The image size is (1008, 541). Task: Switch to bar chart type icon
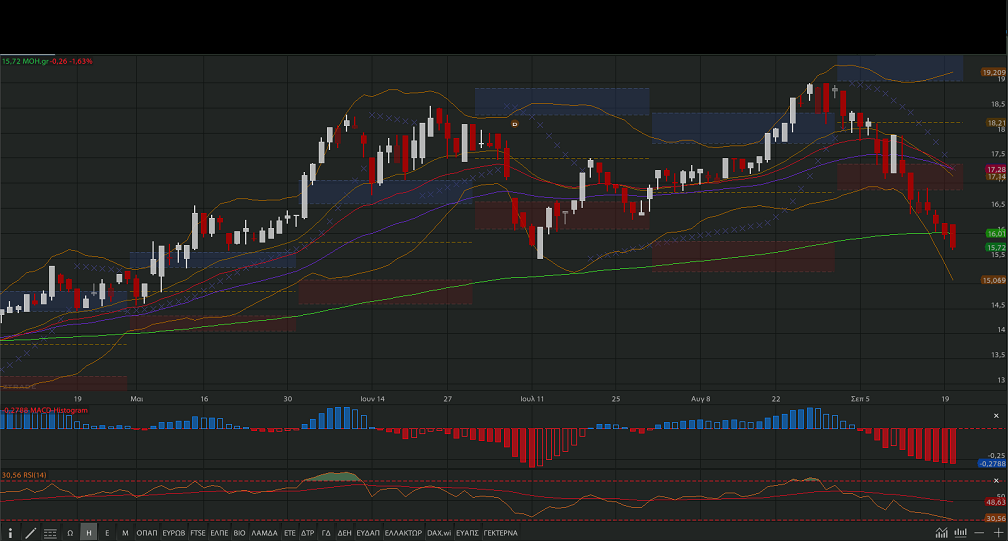(960, 533)
